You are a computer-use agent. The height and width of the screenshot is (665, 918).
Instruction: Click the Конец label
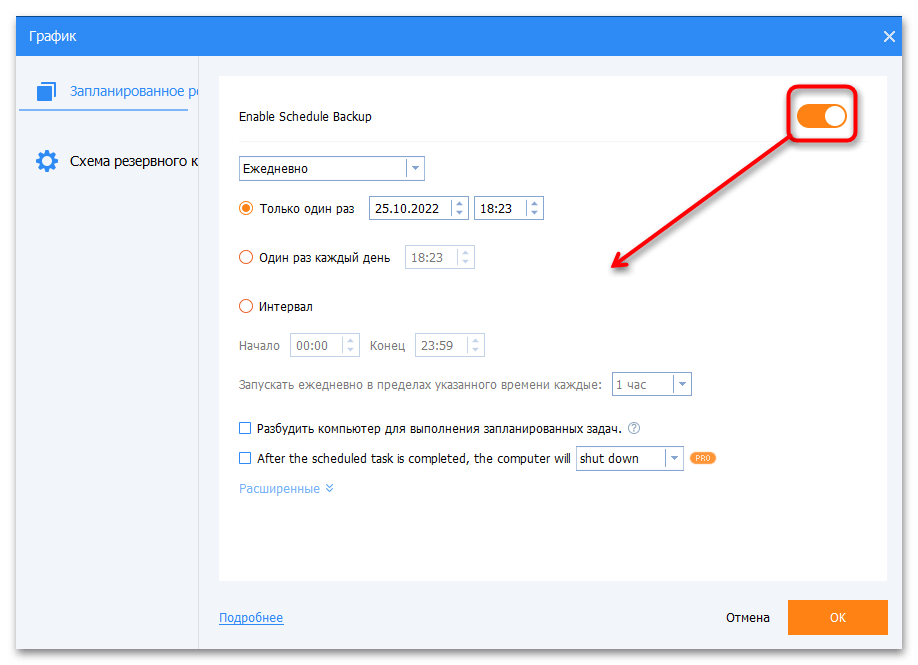tap(388, 346)
